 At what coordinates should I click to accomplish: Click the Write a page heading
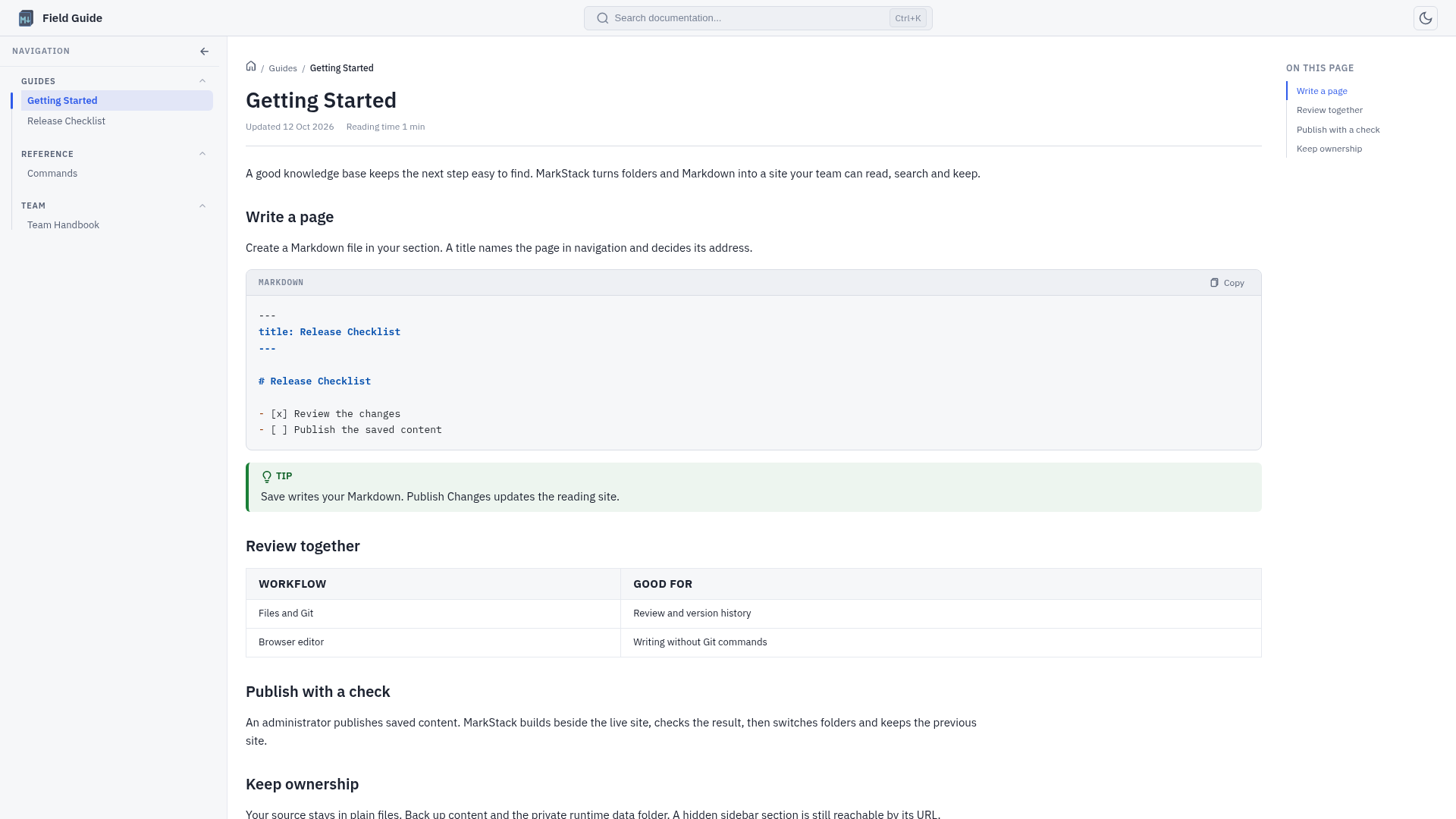point(290,217)
